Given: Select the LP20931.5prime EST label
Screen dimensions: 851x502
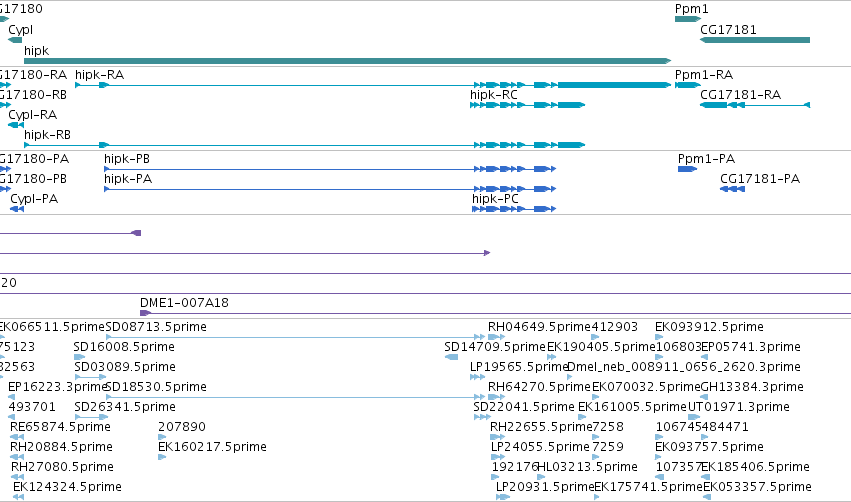Looking at the screenshot, I should 545,487.
